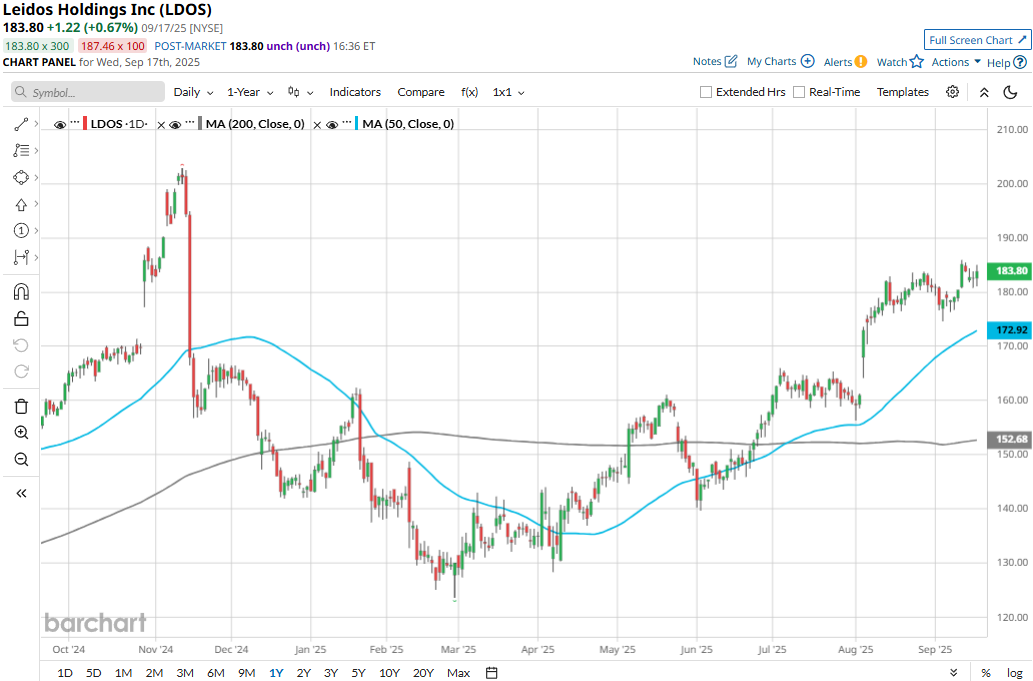The image size is (1033, 681).
Task: Delete drawings with the trash icon
Action: coord(21,406)
